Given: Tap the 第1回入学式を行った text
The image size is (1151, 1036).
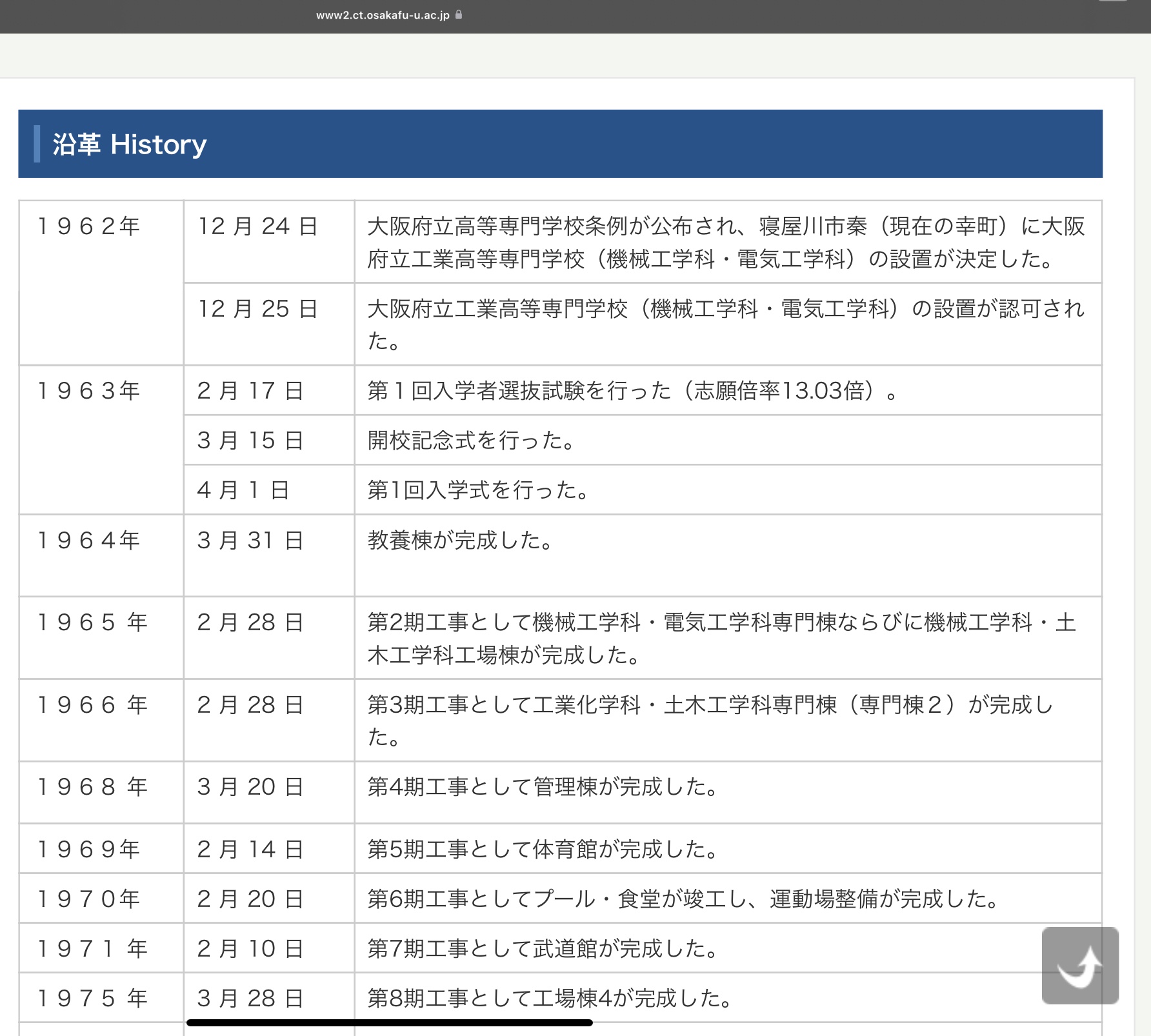Looking at the screenshot, I should pyautogui.click(x=478, y=490).
